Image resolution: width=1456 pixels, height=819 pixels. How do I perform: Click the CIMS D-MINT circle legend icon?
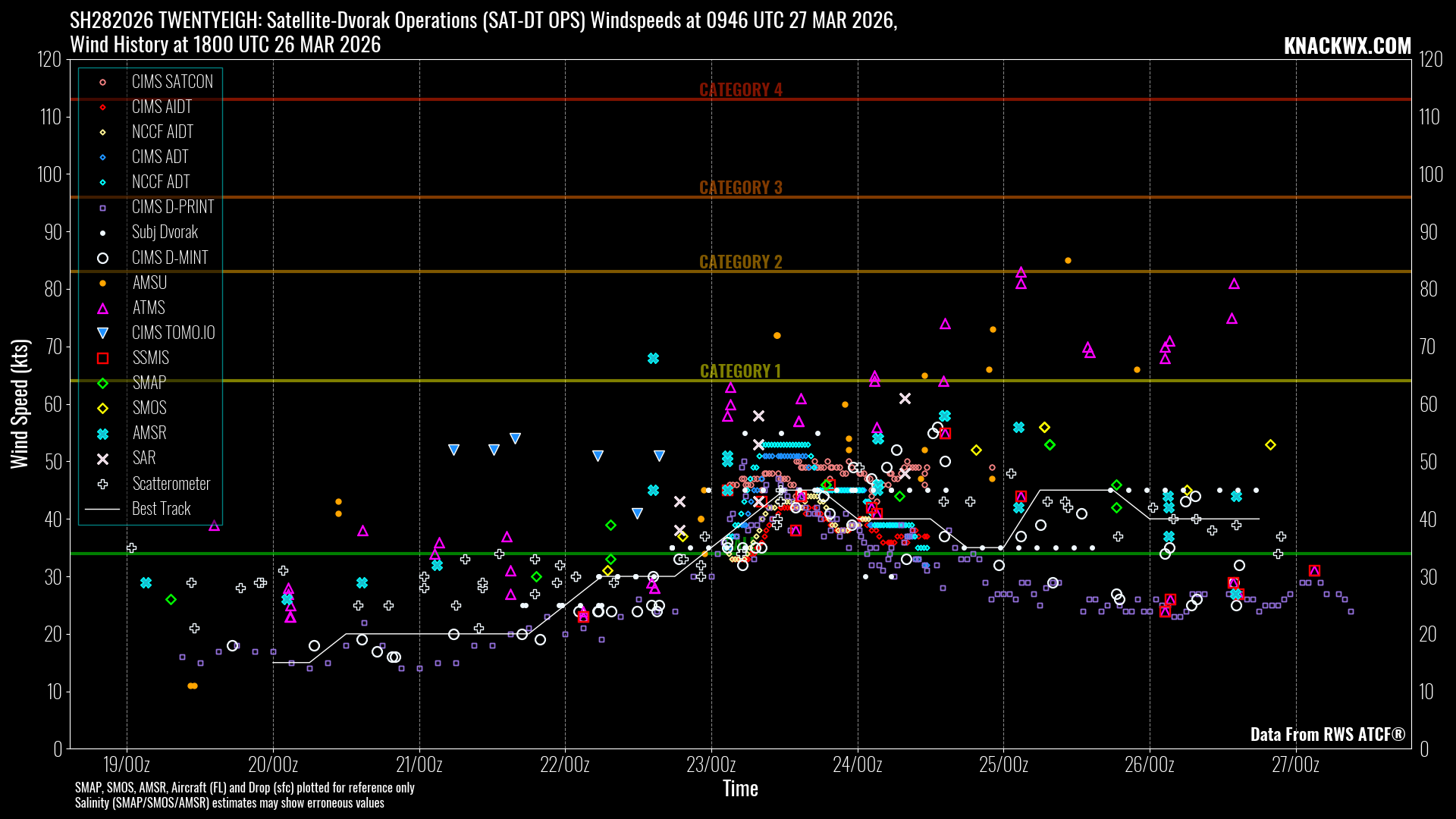102,258
